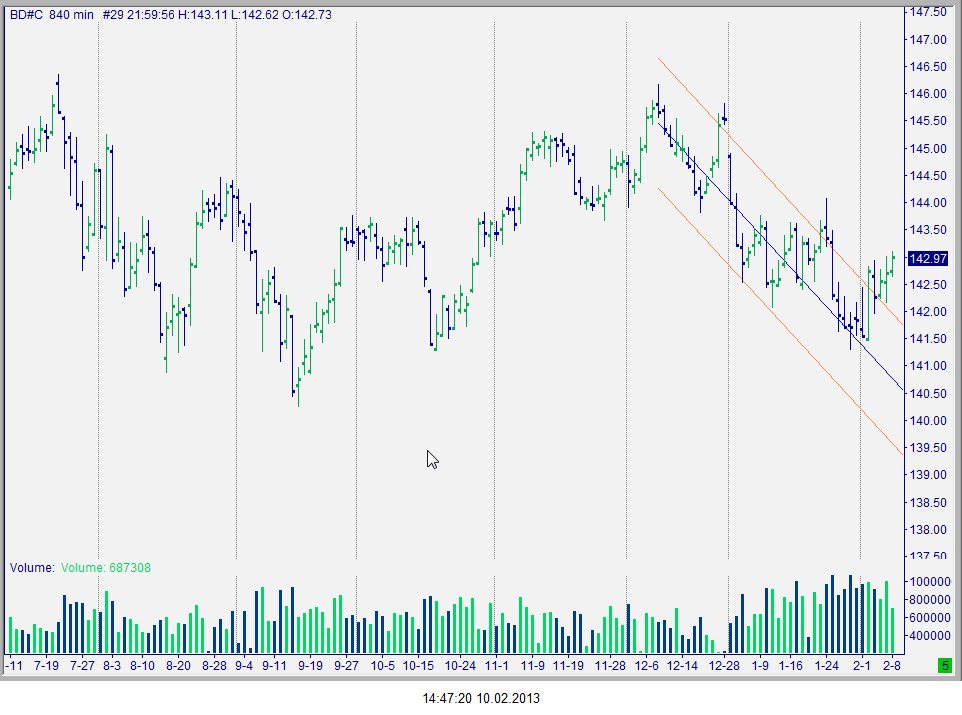Click the 7-19 date axis label

tap(47, 665)
